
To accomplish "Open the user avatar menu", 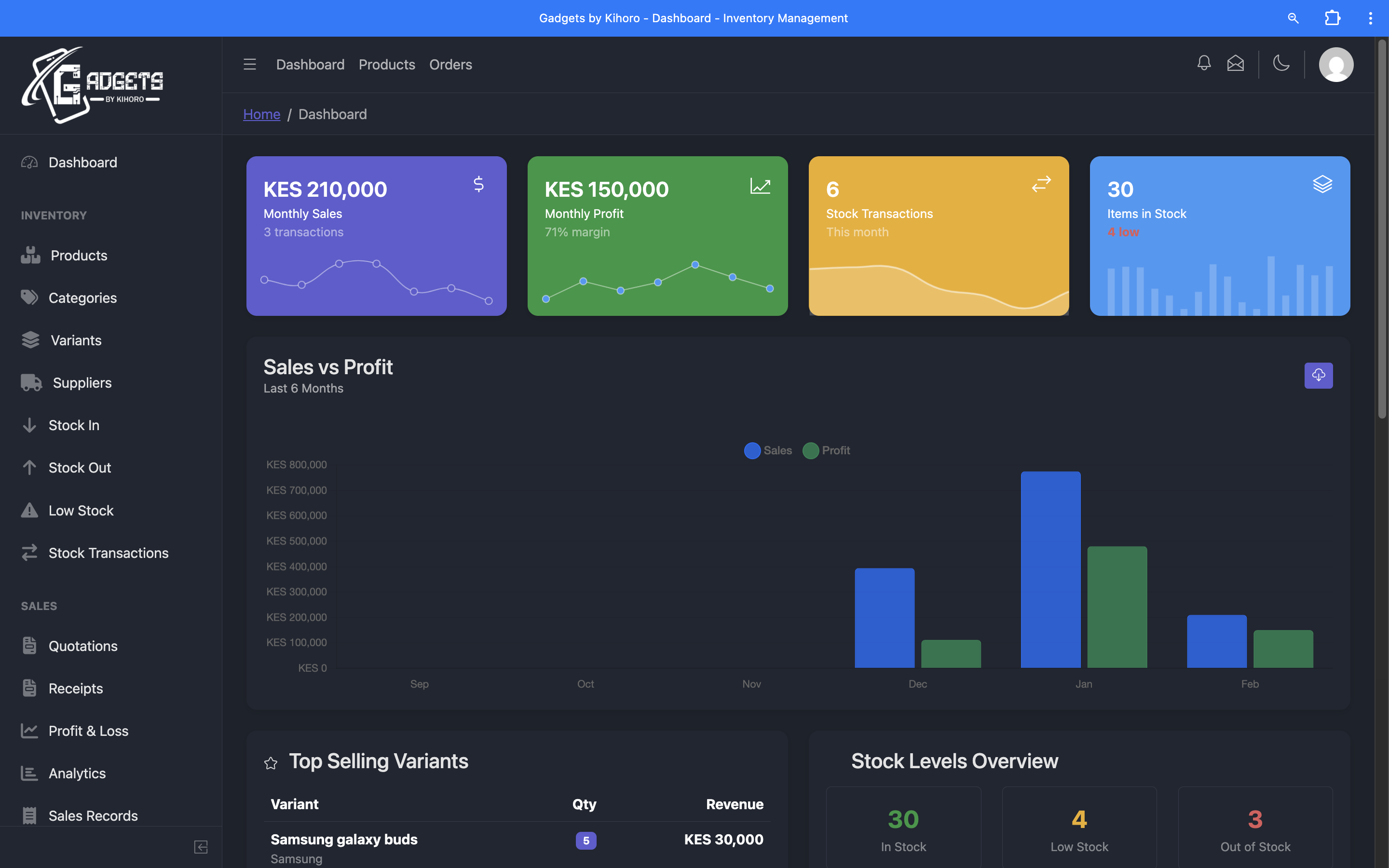I will (1335, 64).
